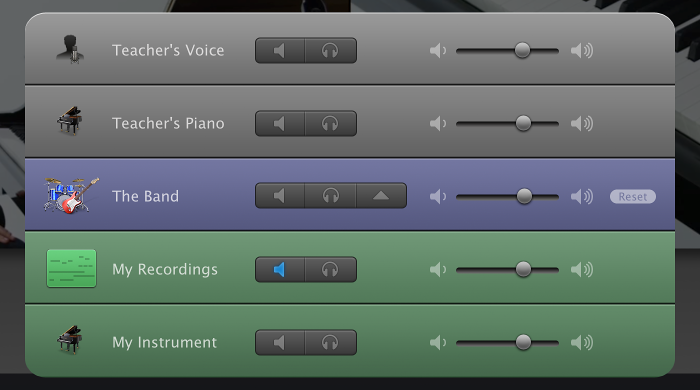
Task: Click high volume icon for My Recordings
Action: (582, 269)
